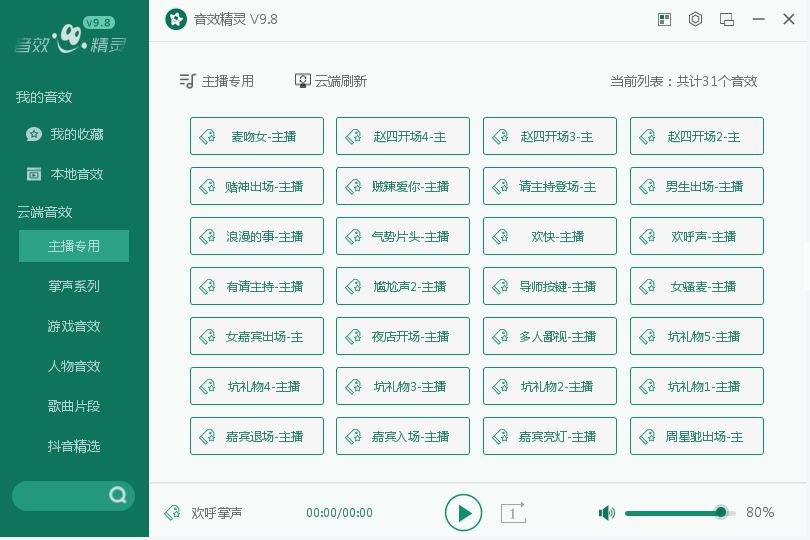The width and height of the screenshot is (810, 540).
Task: Play 赵四开场2-主 sound effect
Action: (x=697, y=136)
